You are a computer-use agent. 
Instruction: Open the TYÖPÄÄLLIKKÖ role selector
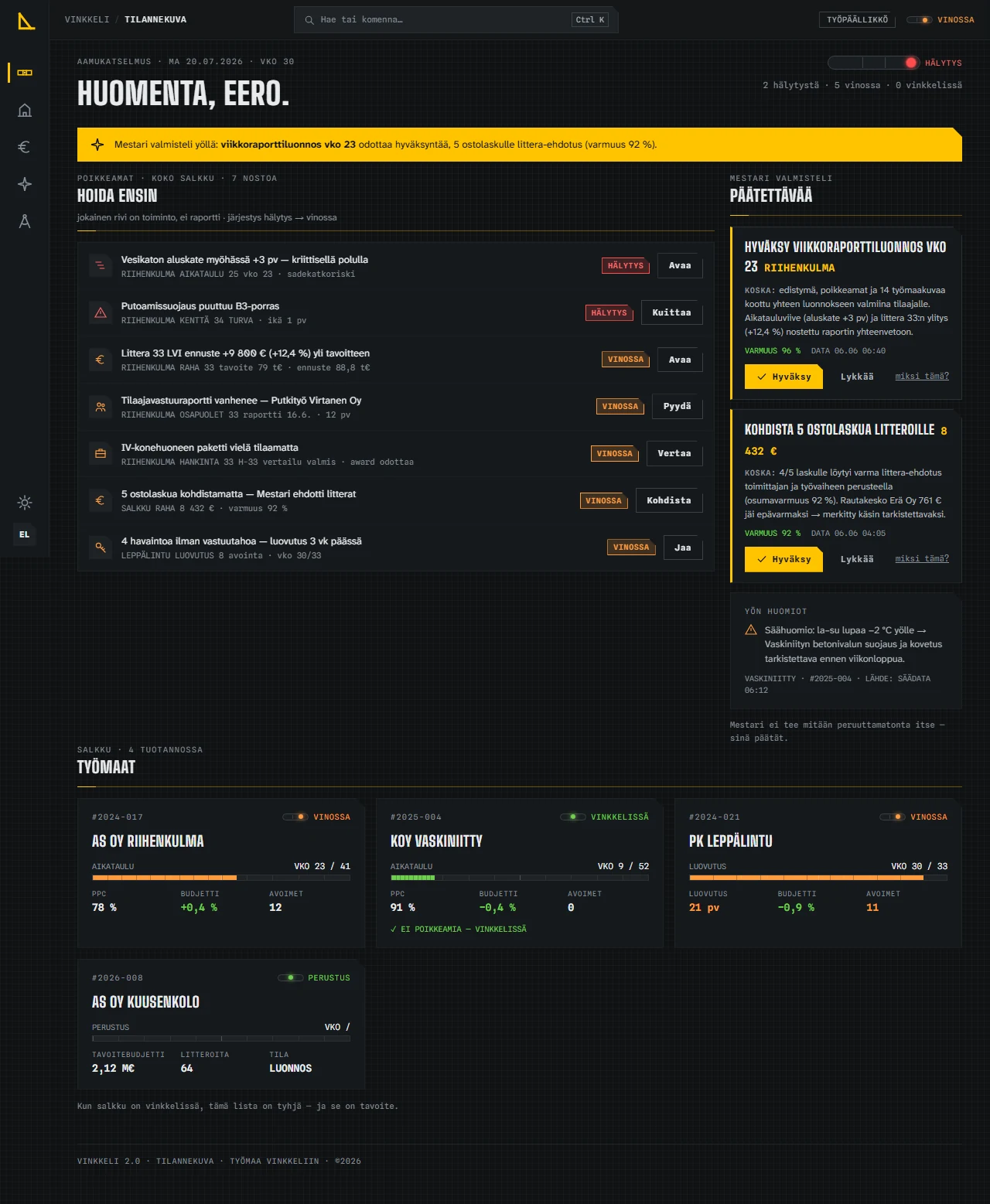(857, 19)
